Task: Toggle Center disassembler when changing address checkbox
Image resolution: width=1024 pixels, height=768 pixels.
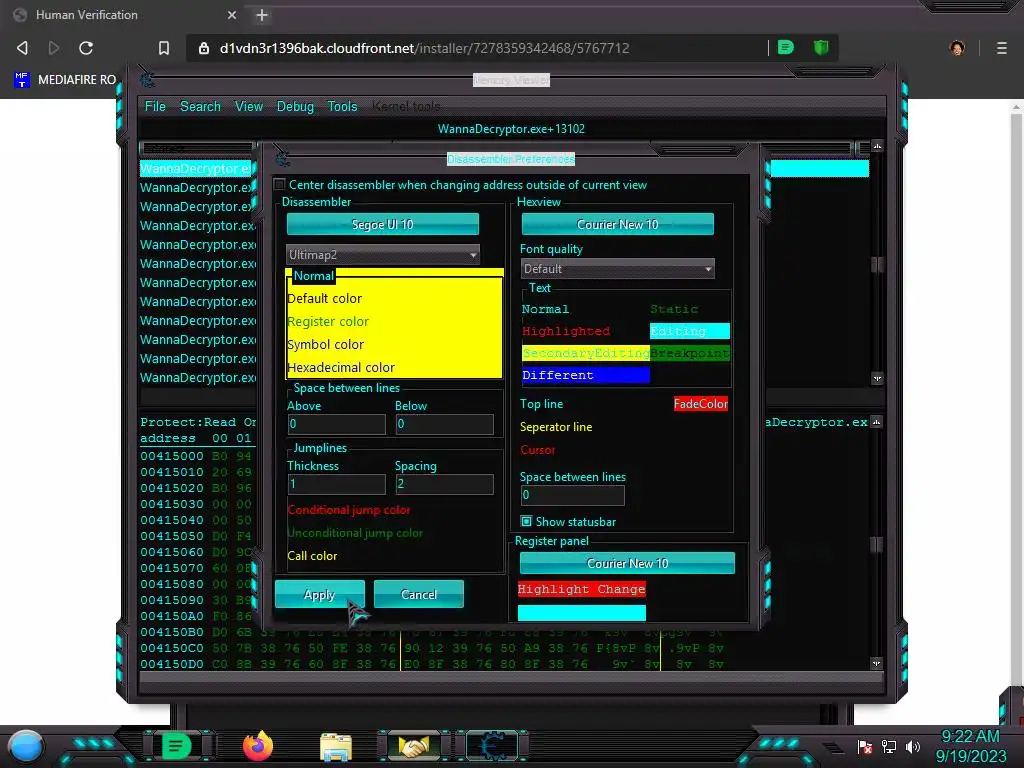Action: [x=280, y=184]
